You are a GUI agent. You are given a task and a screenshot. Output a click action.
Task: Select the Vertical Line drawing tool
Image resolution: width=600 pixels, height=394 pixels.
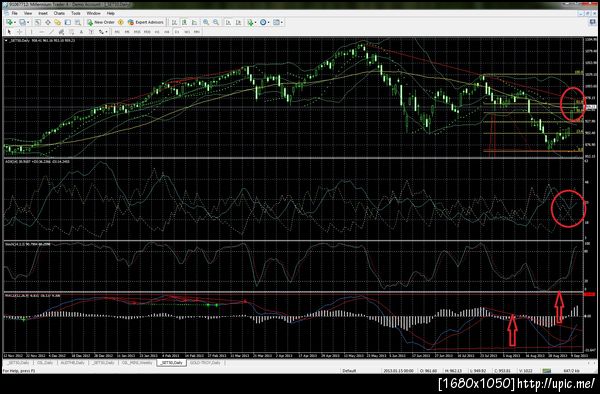[x=32, y=32]
